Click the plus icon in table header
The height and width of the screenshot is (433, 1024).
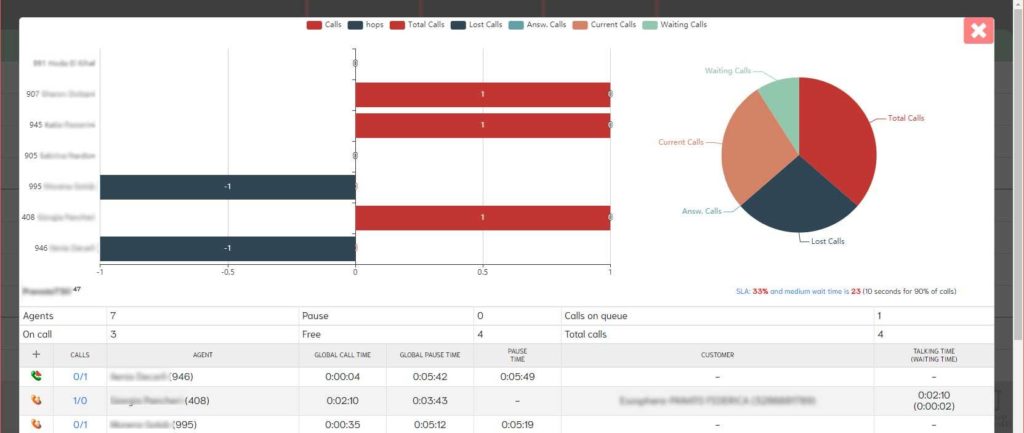pos(37,354)
